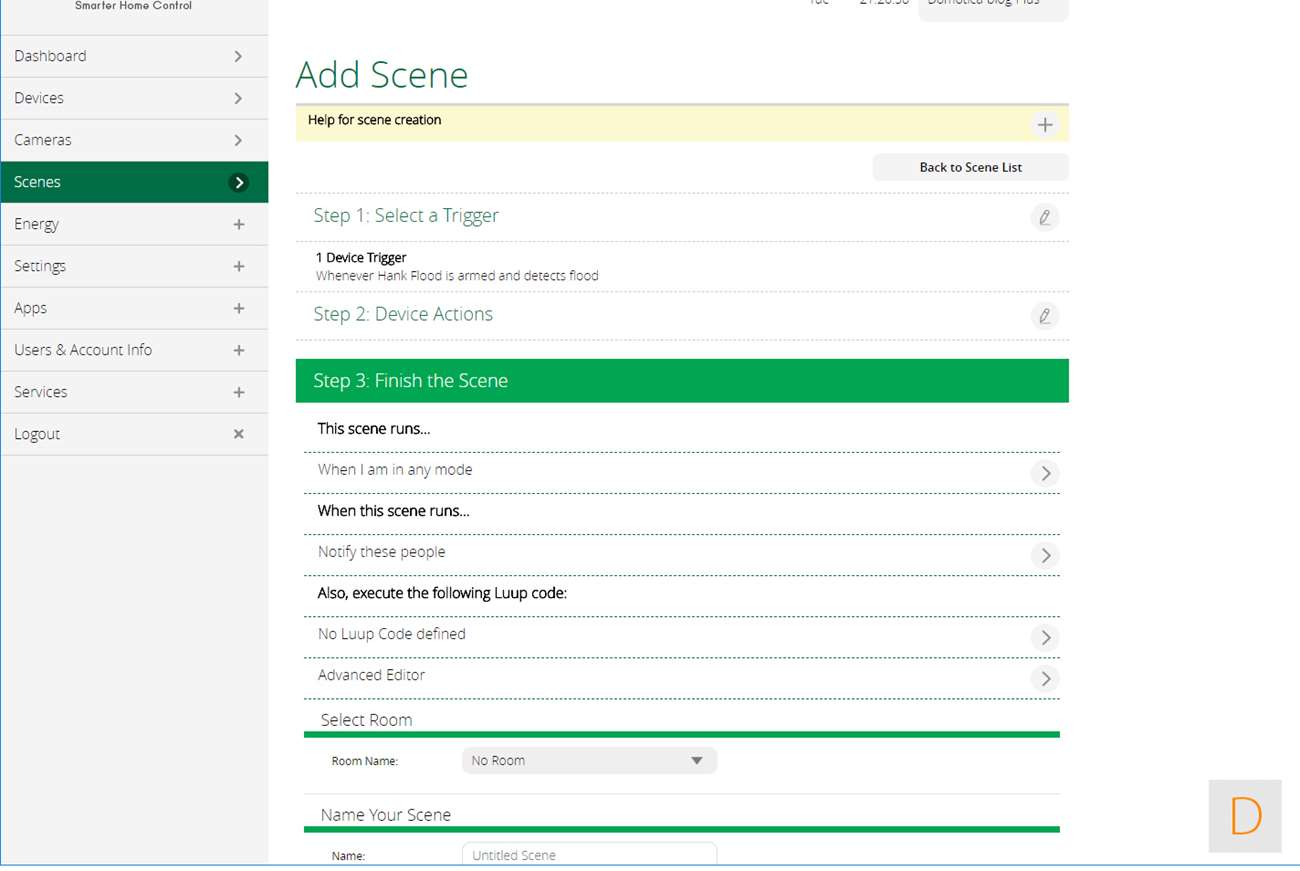Image resolution: width=1300 pixels, height=871 pixels.
Task: Click the Logout X icon in sidebar
Action: [x=238, y=434]
